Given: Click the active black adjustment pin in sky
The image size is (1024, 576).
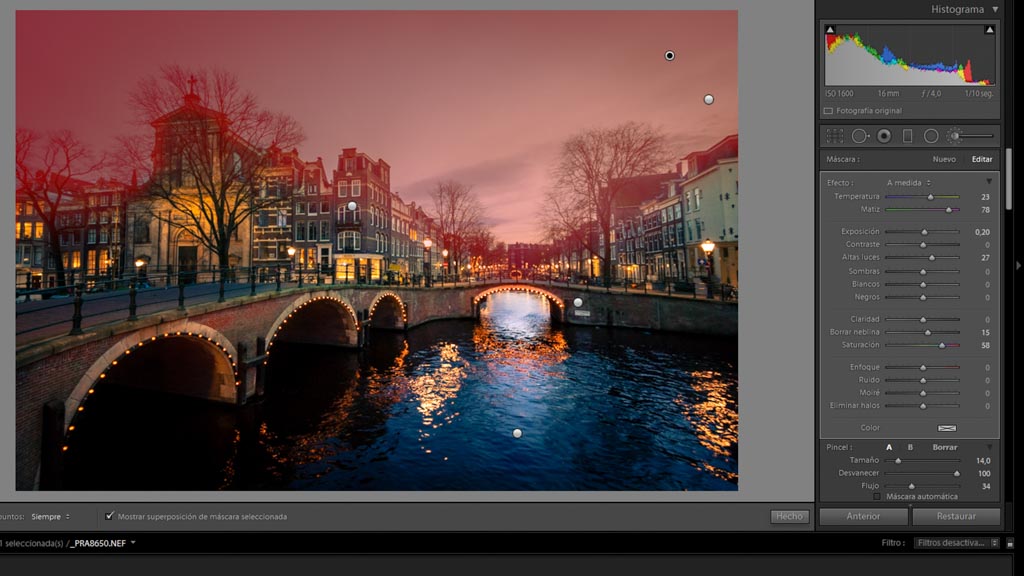Looking at the screenshot, I should (670, 56).
